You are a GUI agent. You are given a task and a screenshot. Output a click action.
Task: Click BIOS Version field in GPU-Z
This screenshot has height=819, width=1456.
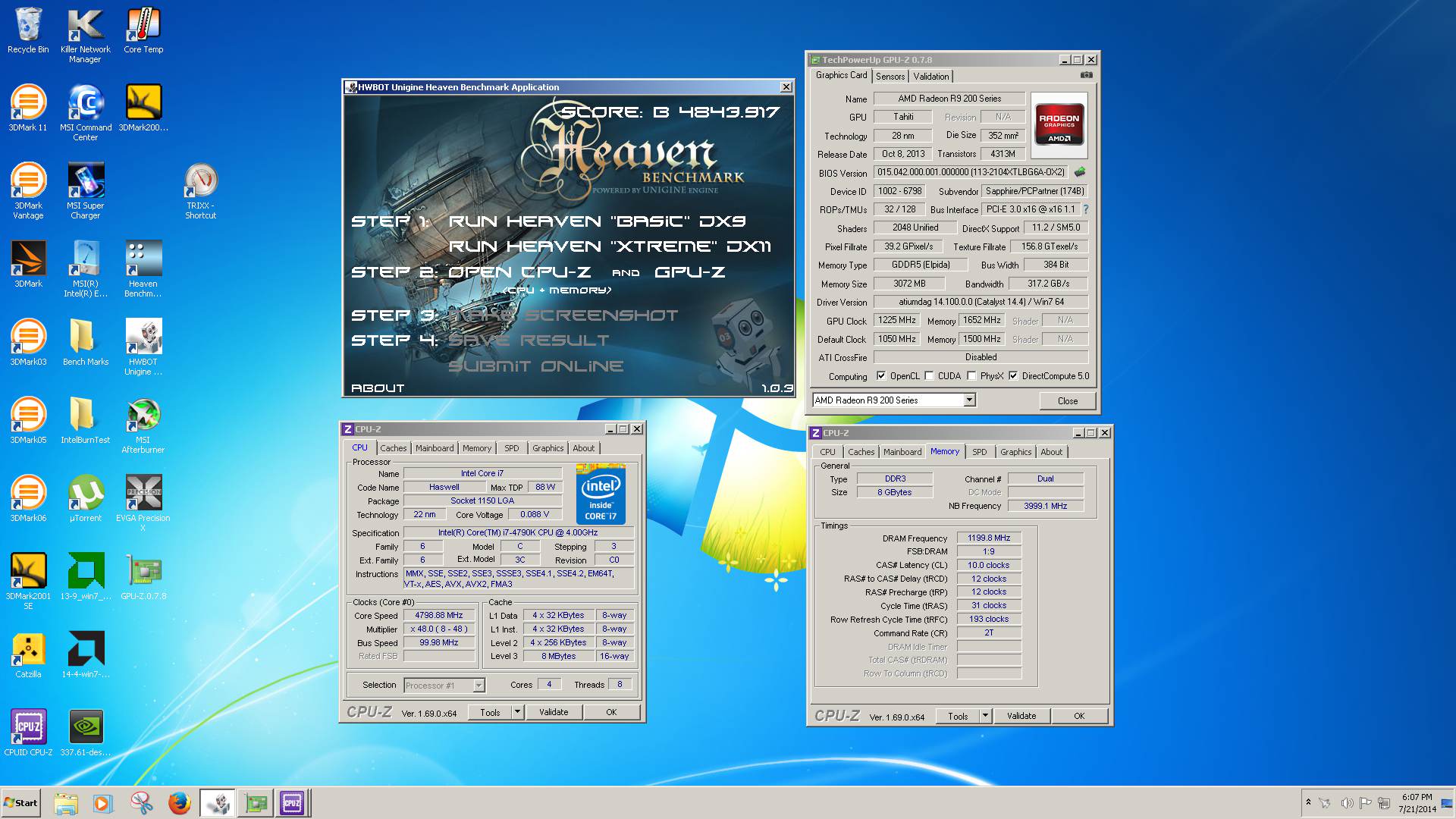(971, 172)
